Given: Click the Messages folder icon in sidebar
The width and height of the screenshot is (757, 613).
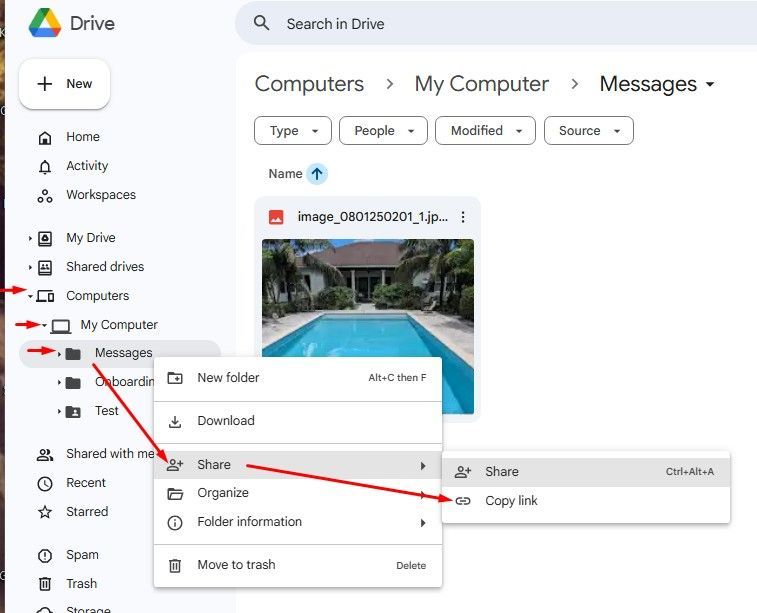Looking at the screenshot, I should 73,354.
